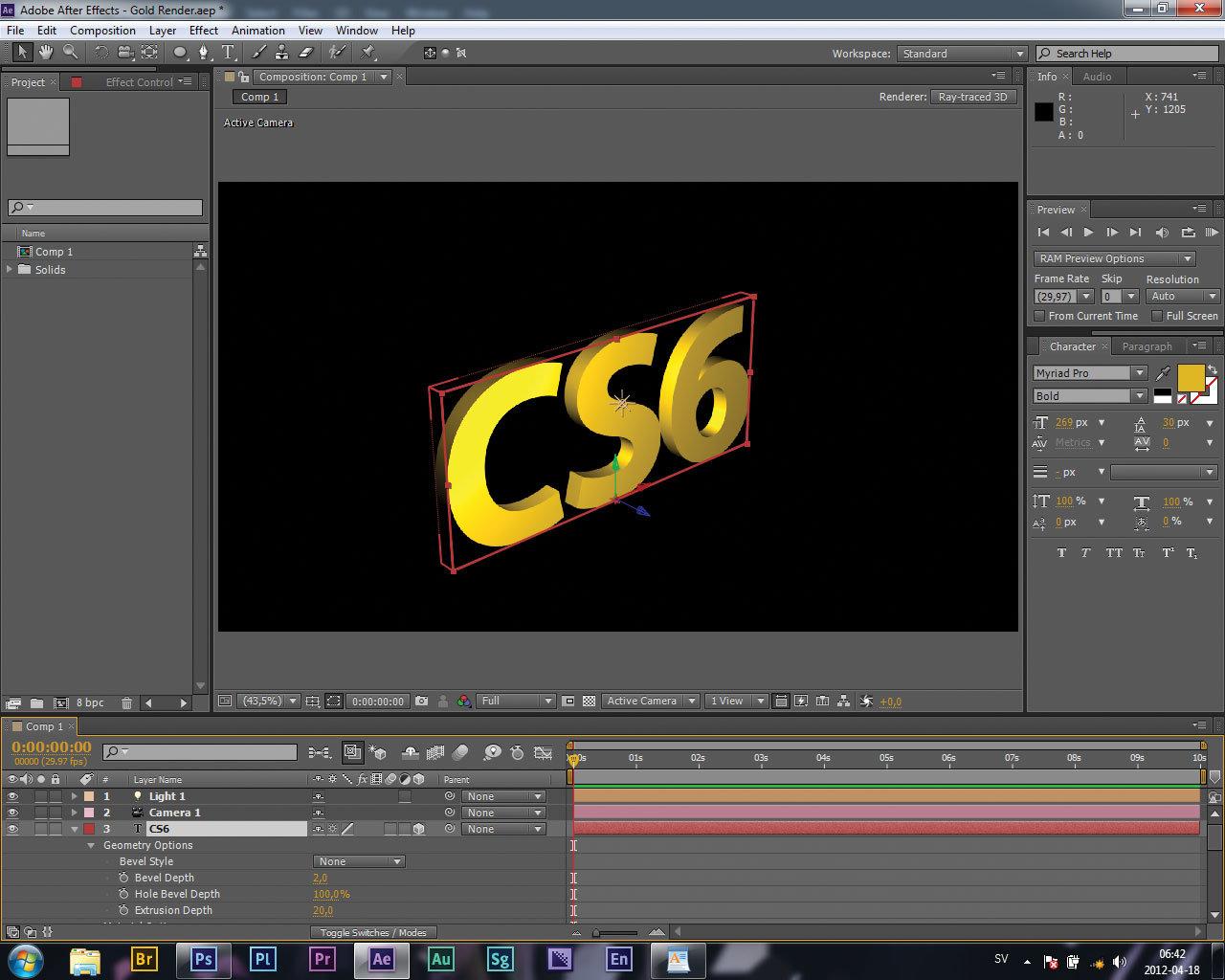The height and width of the screenshot is (980, 1225).
Task: Click the Ray-traced 3D renderer button
Action: point(972,97)
